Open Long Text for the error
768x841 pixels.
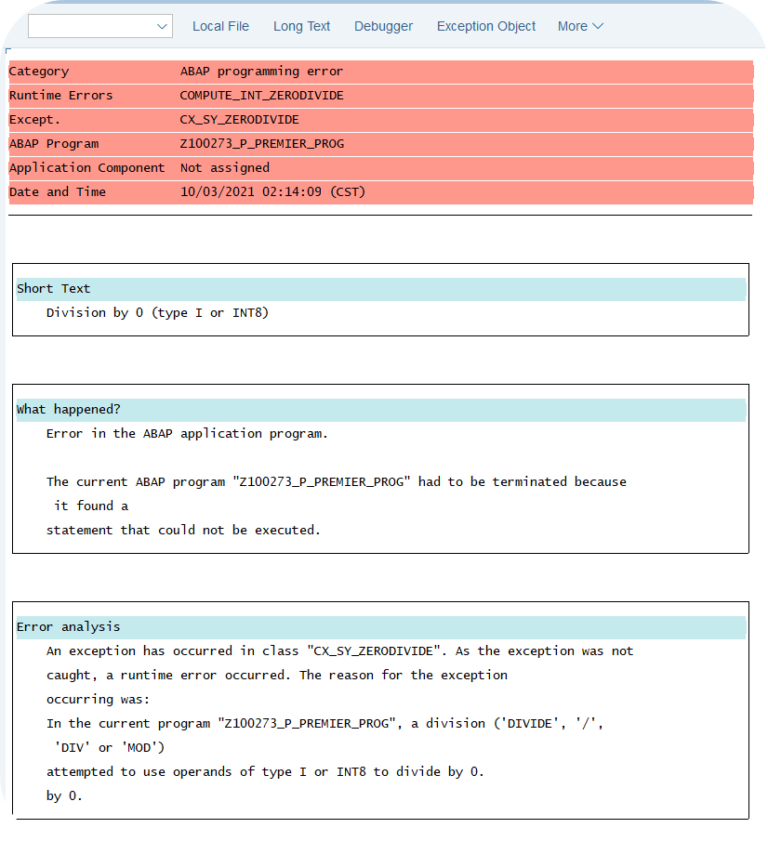coord(301,26)
